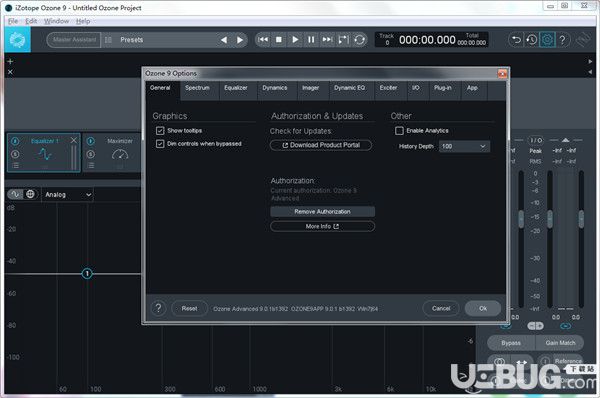Viewport: 600px width, 398px height.
Task: Go to previous preset arrow
Action: (224, 40)
